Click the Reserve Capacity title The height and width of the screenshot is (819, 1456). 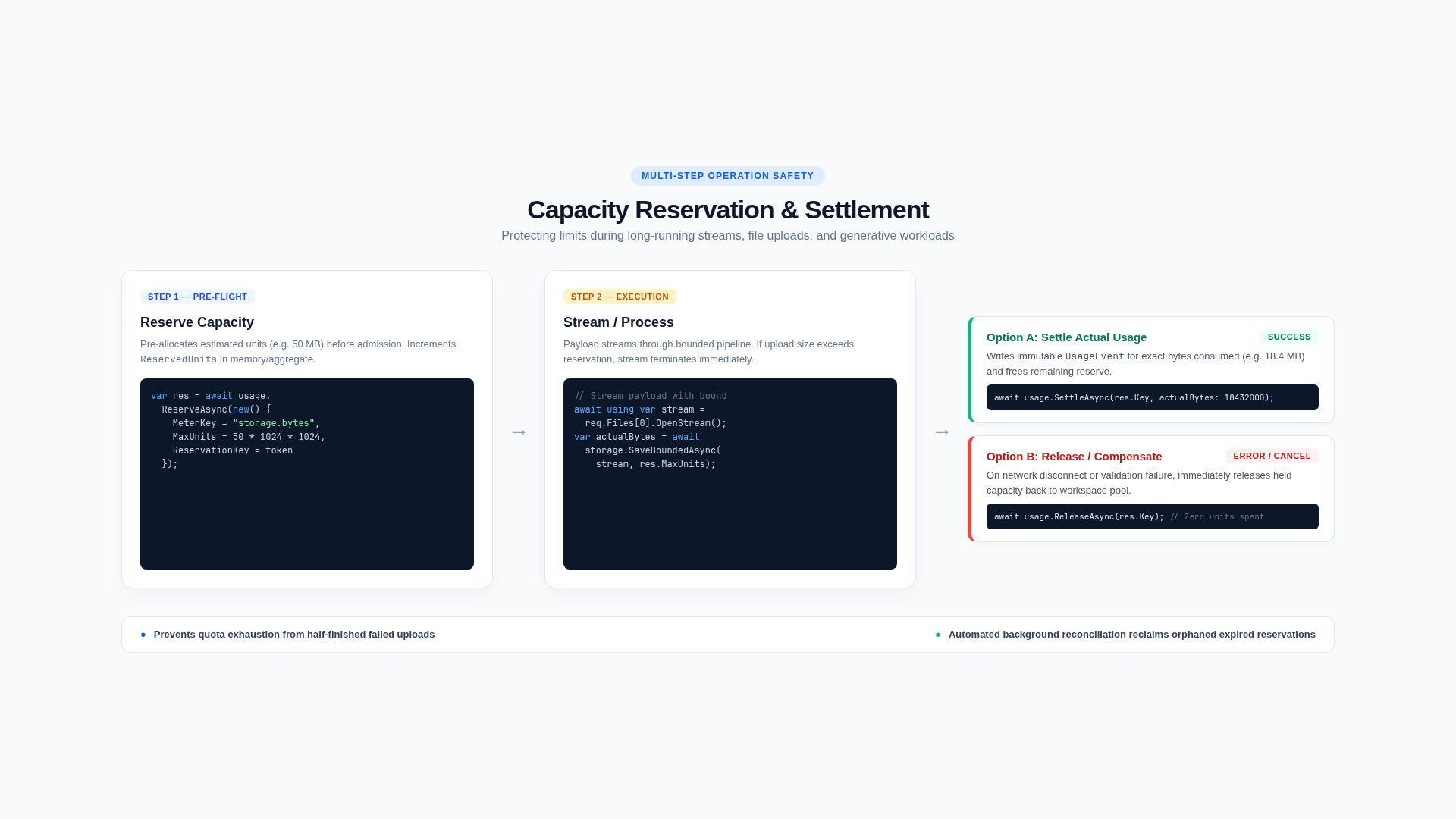(197, 322)
